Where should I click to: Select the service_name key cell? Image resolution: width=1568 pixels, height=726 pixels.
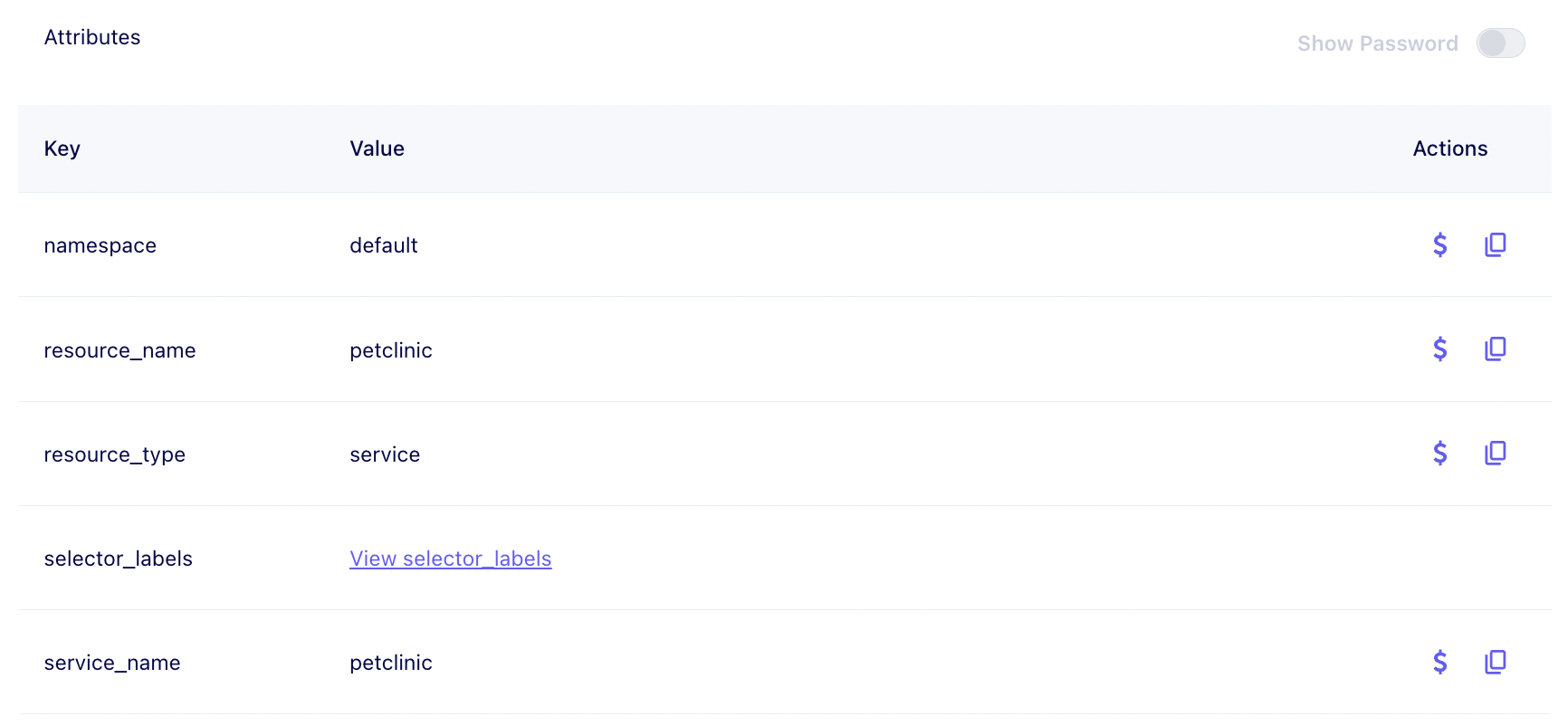tap(112, 663)
